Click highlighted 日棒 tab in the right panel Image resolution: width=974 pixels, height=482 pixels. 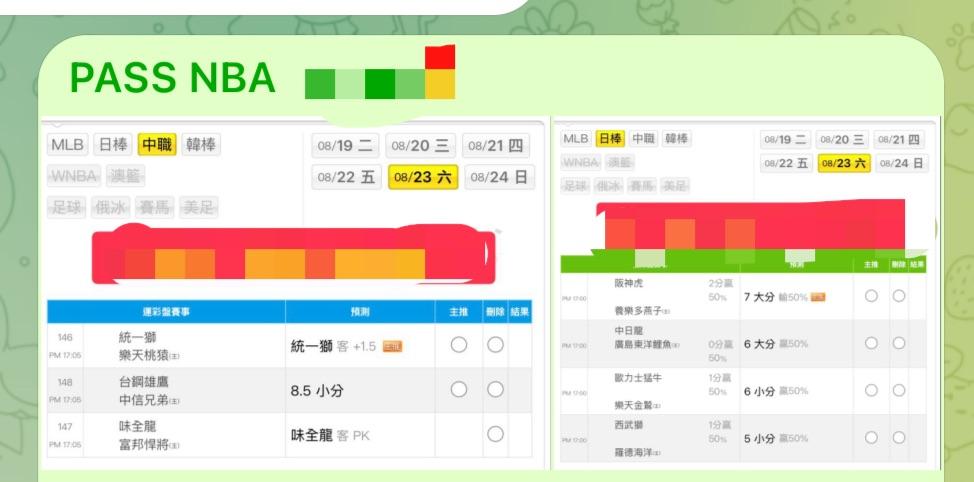(611, 139)
